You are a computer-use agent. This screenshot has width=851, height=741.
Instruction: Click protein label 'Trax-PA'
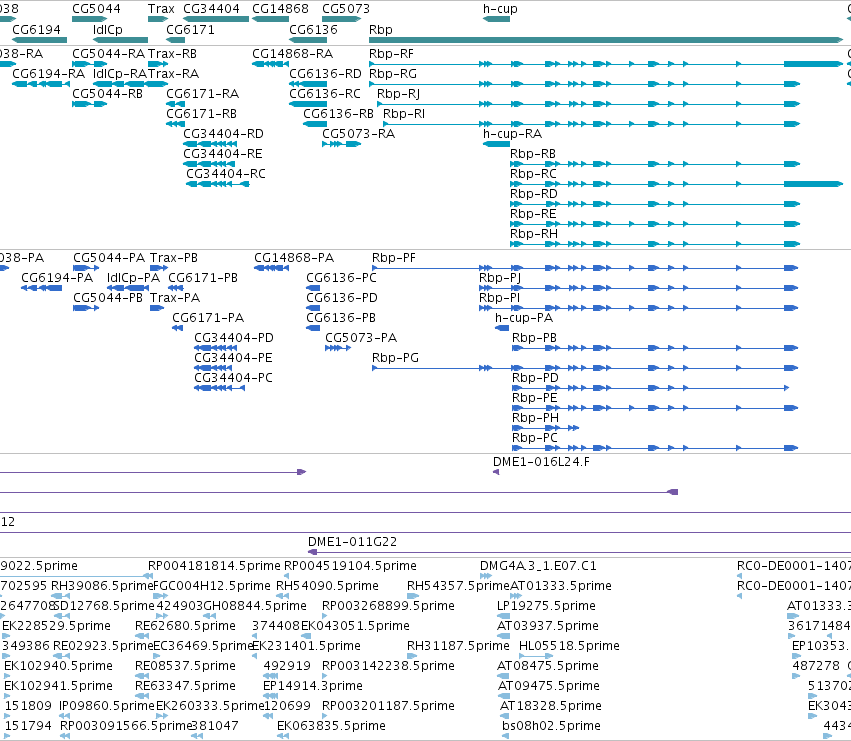click(175, 298)
